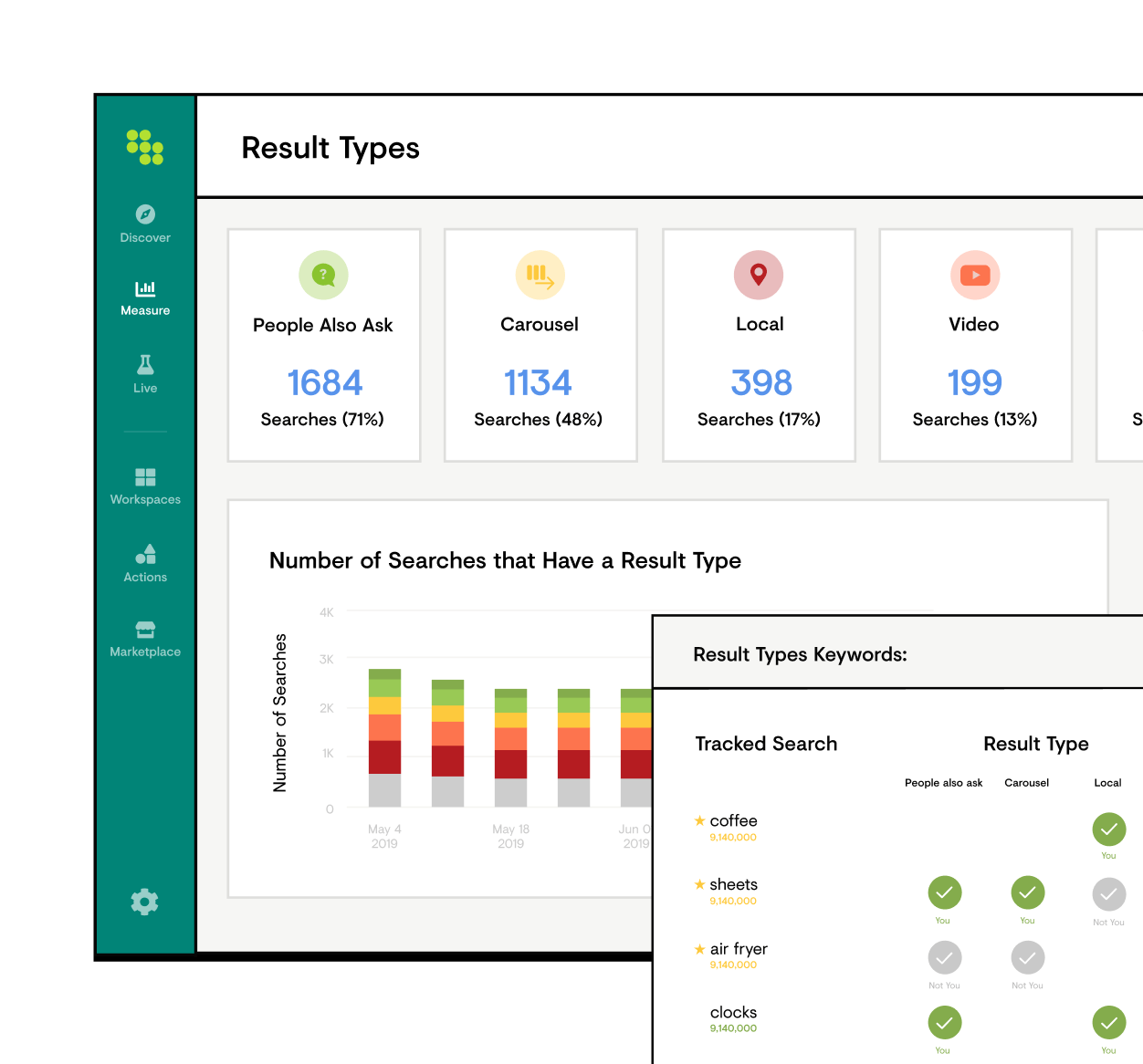Select the air fryer tracked search
Viewport: 1143px width, 1064px height.
tap(739, 949)
